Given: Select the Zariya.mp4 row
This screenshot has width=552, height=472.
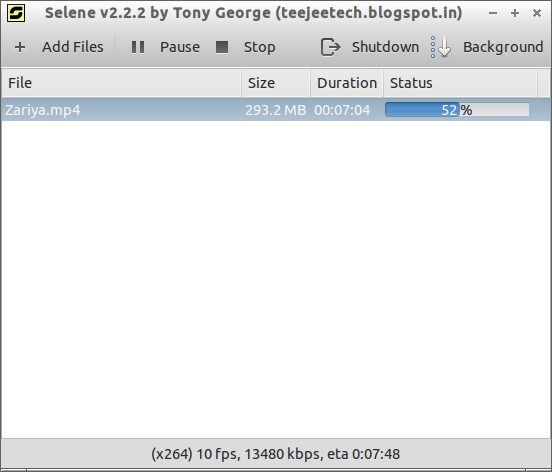Looking at the screenshot, I should (x=276, y=110).
